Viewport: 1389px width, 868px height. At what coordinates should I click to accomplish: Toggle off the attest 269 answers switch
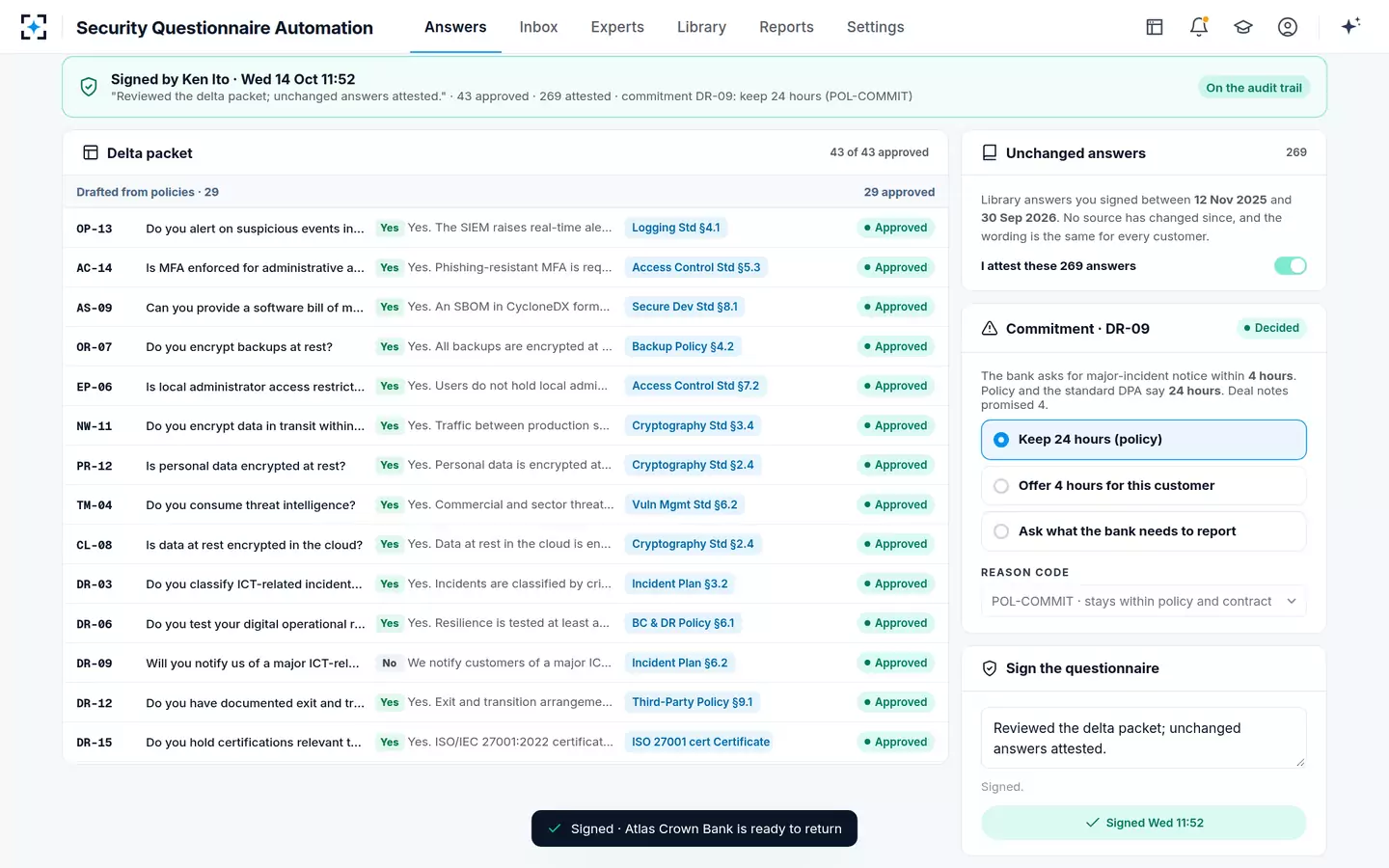1291,266
